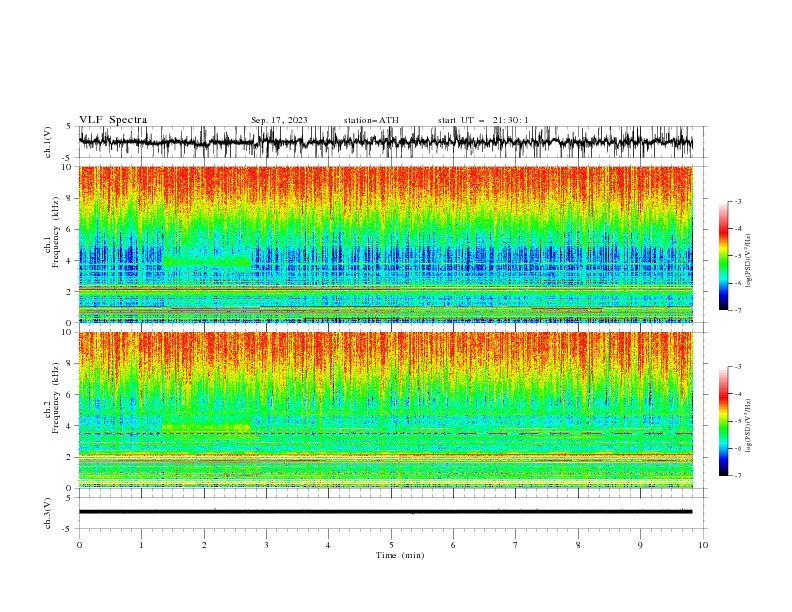Viewport: 792px width, 612px height.
Task: Click the "-5" tick on ch.3(V) axis
Action: [68, 529]
